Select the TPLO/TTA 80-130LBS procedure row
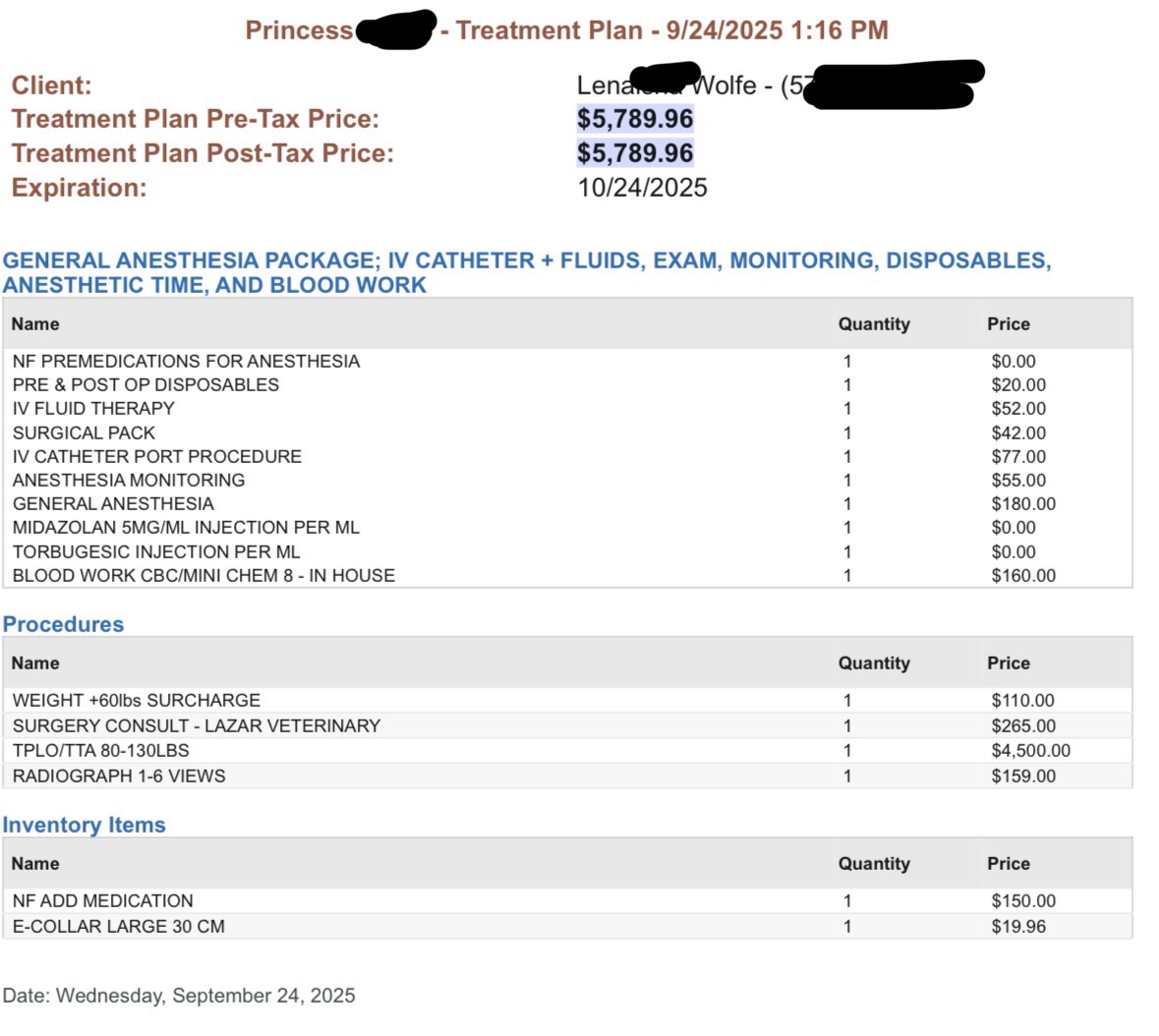This screenshot has height=1036, width=1159. (x=567, y=751)
